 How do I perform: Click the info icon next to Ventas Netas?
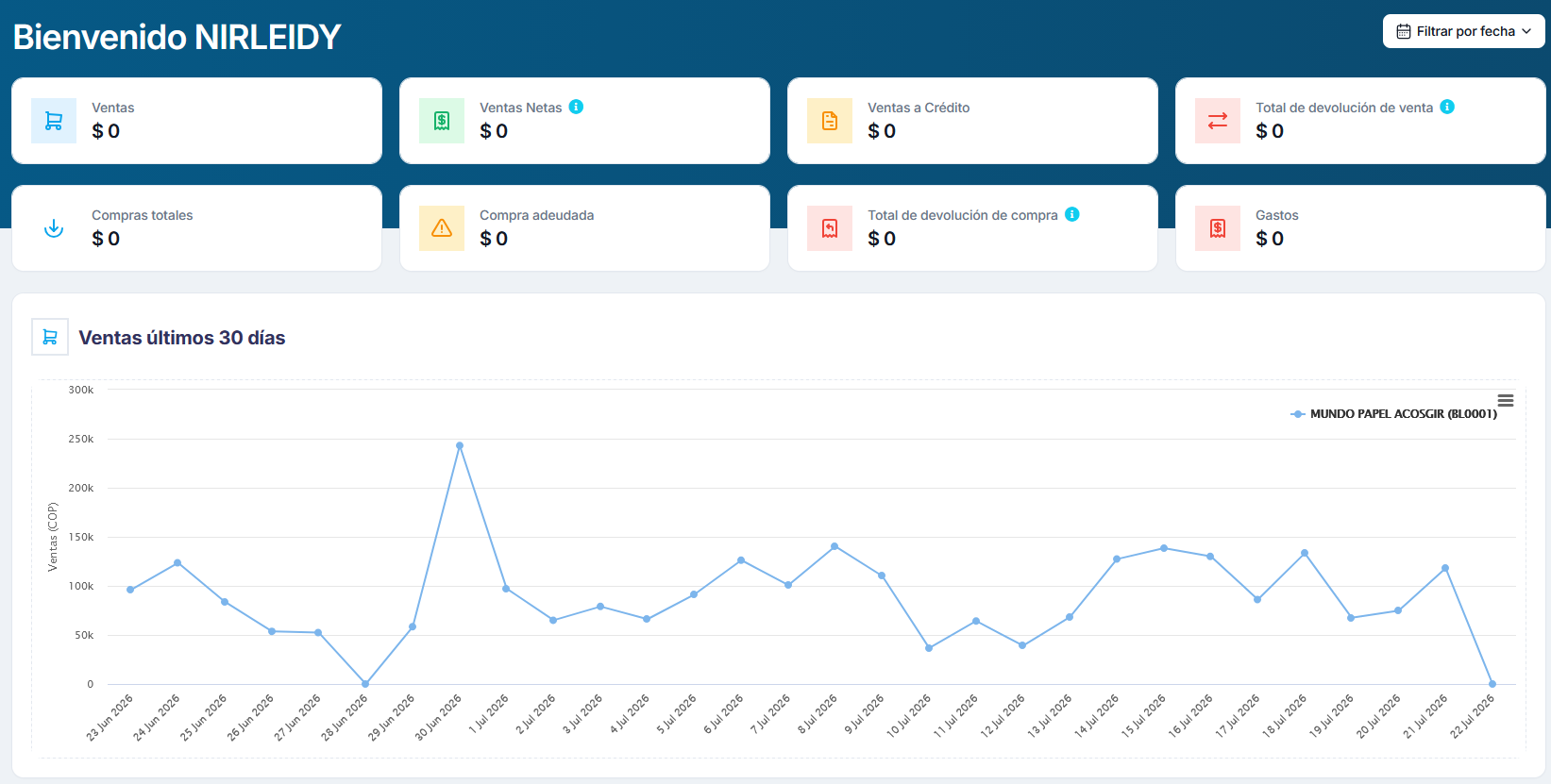coord(576,107)
